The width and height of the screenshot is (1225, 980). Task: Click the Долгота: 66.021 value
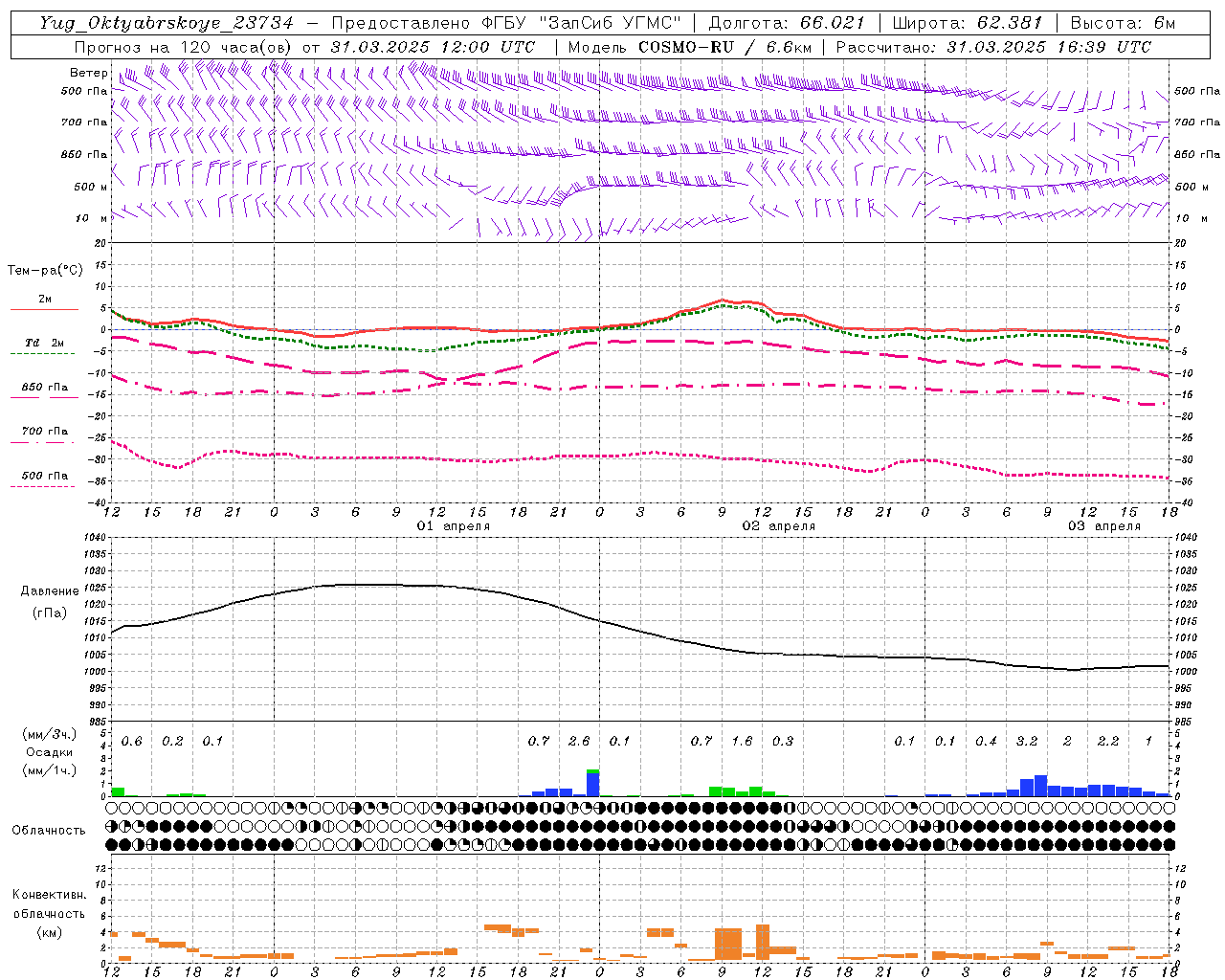787,23
